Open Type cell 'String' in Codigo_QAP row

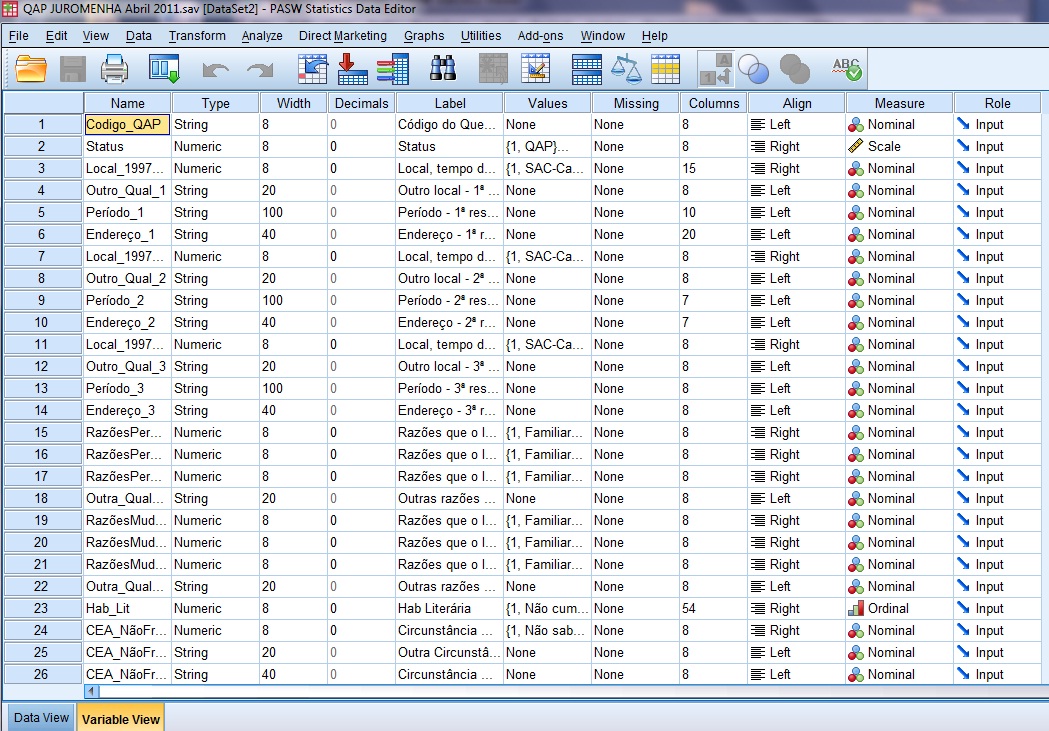coord(215,124)
